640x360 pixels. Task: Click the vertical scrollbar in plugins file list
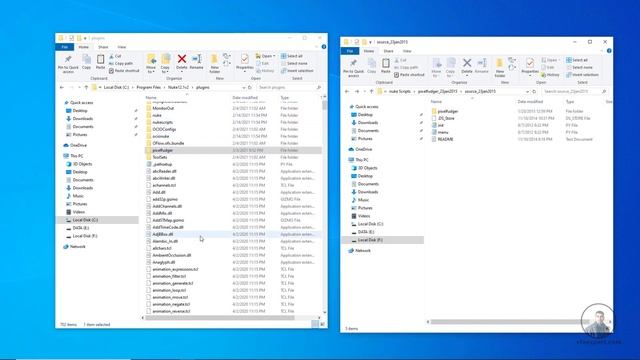[x=324, y=105]
